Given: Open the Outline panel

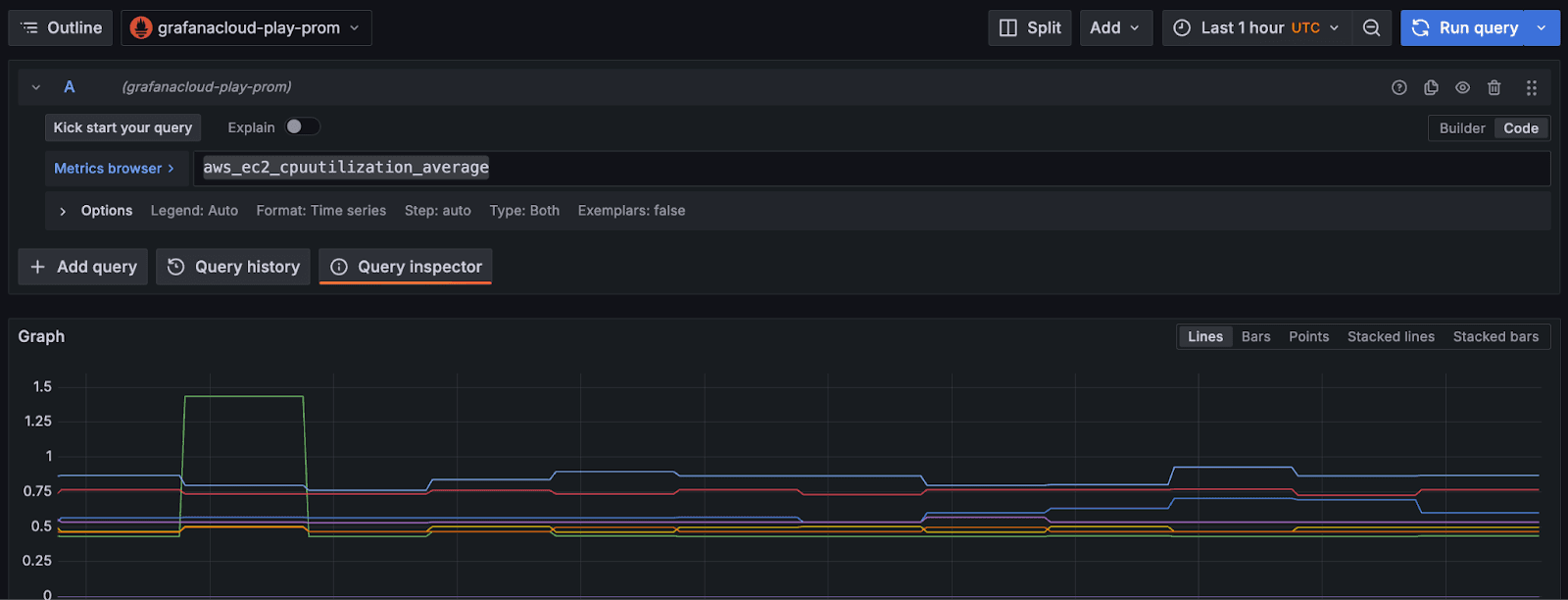Looking at the screenshot, I should [x=60, y=27].
